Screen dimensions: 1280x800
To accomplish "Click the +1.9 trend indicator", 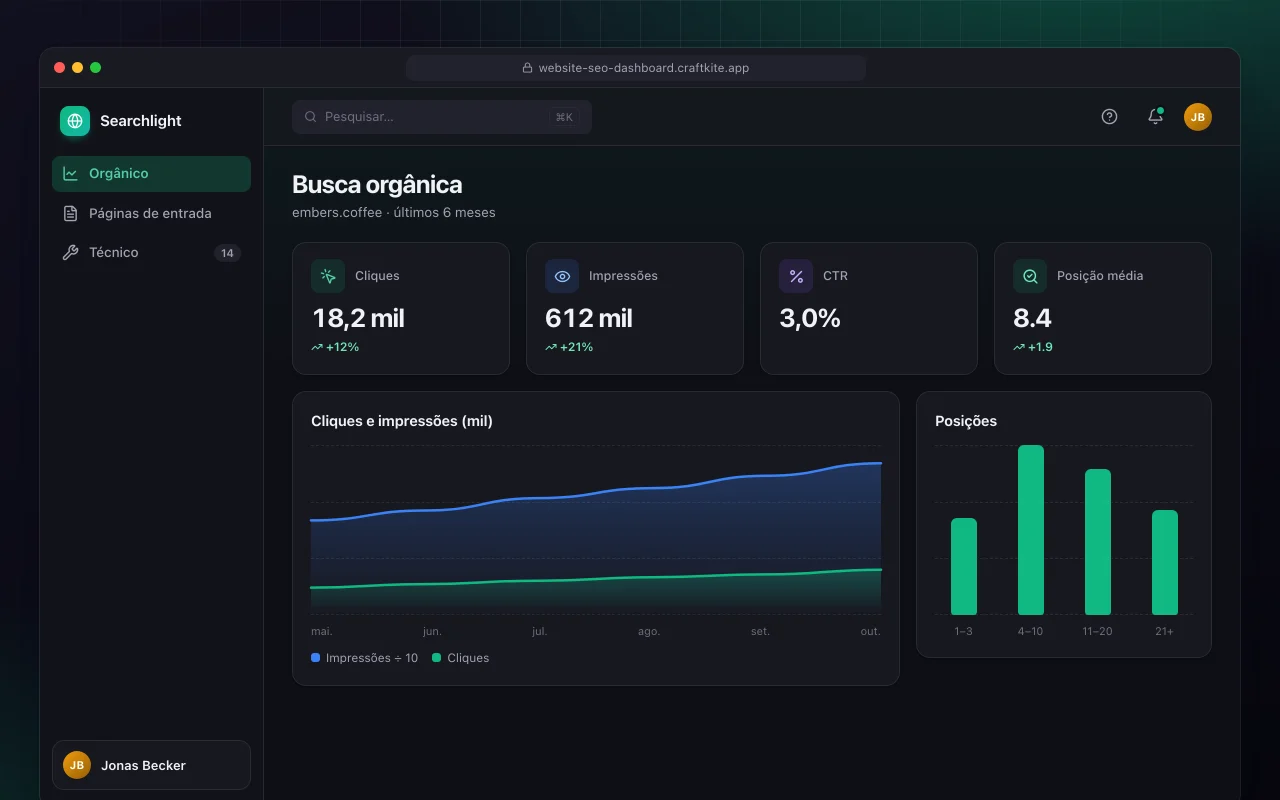I will pyautogui.click(x=1033, y=347).
